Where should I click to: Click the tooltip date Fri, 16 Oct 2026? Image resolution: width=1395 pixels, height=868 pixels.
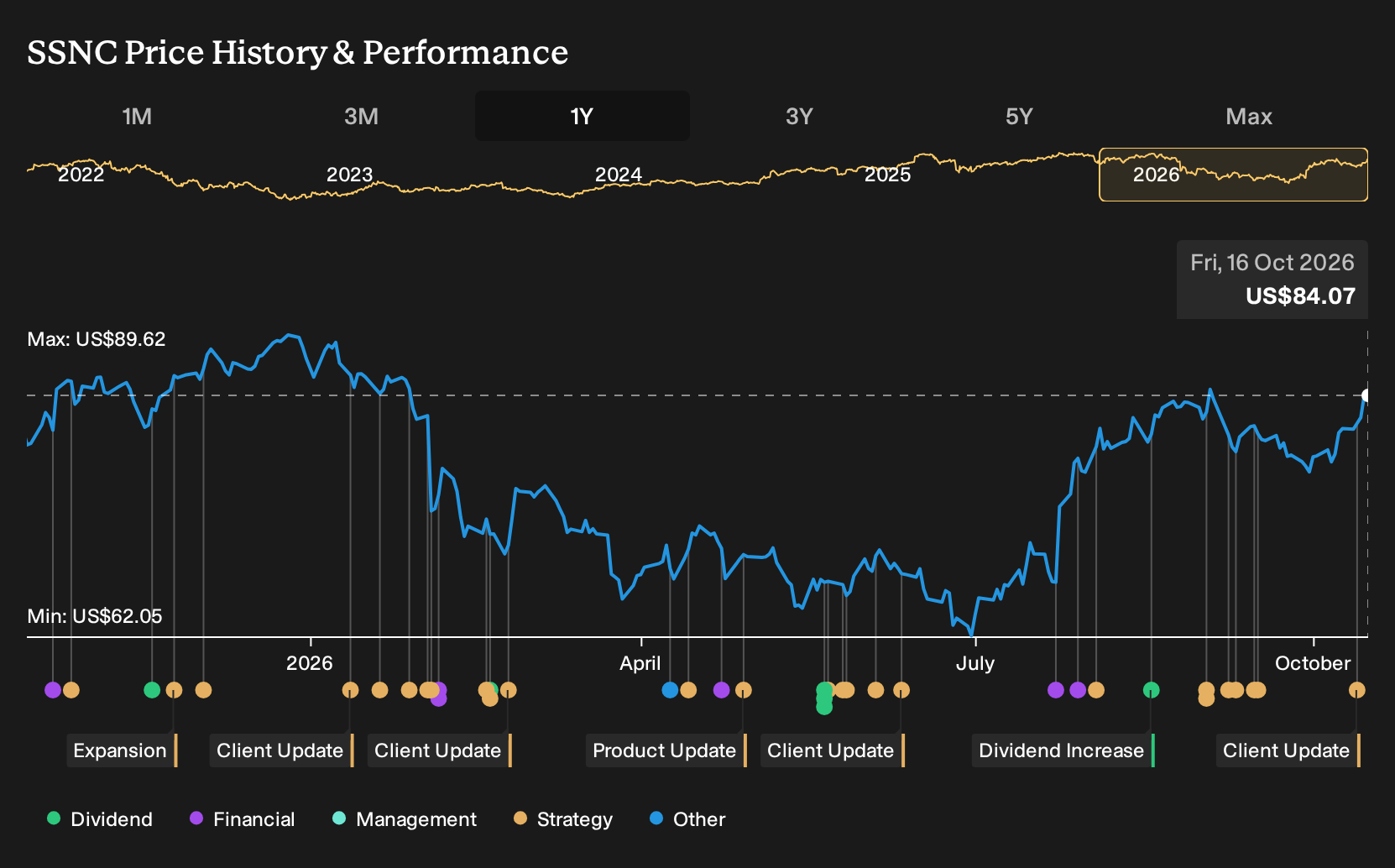tap(1272, 263)
